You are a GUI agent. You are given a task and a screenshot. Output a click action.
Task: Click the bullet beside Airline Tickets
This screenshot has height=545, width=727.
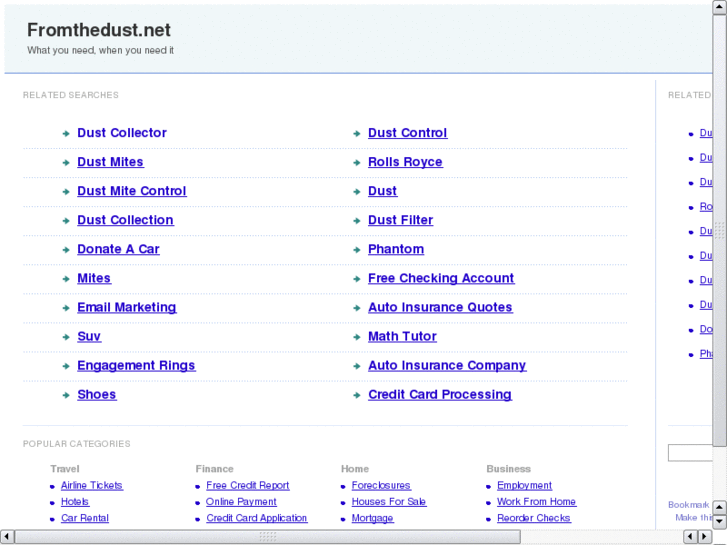52,486
